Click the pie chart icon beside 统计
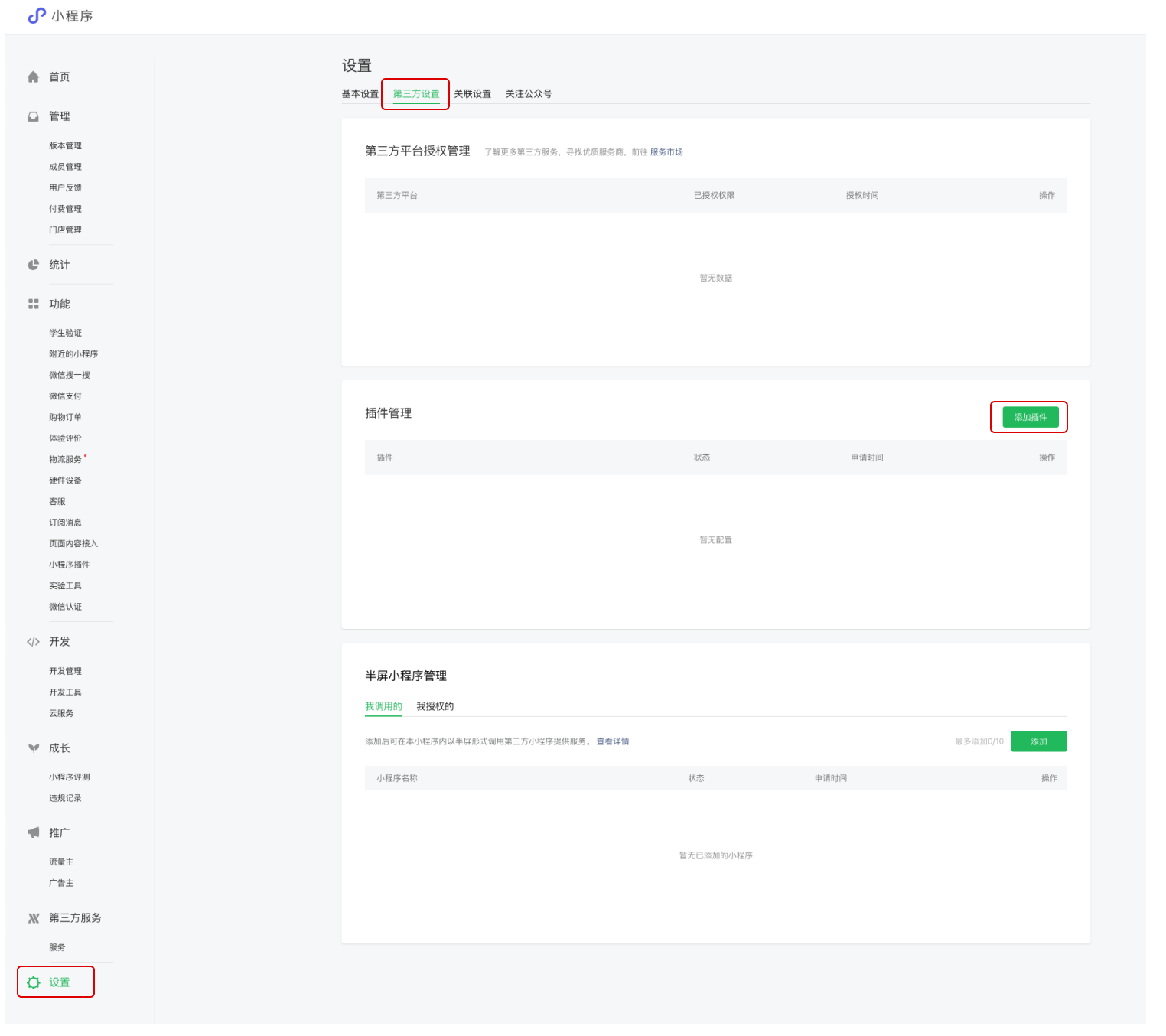 pyautogui.click(x=33, y=266)
